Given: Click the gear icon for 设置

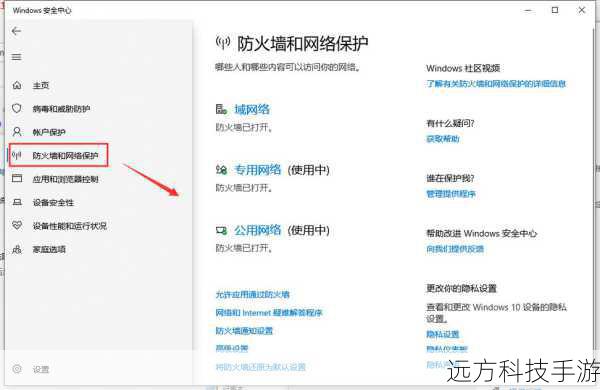Looking at the screenshot, I should [17, 369].
